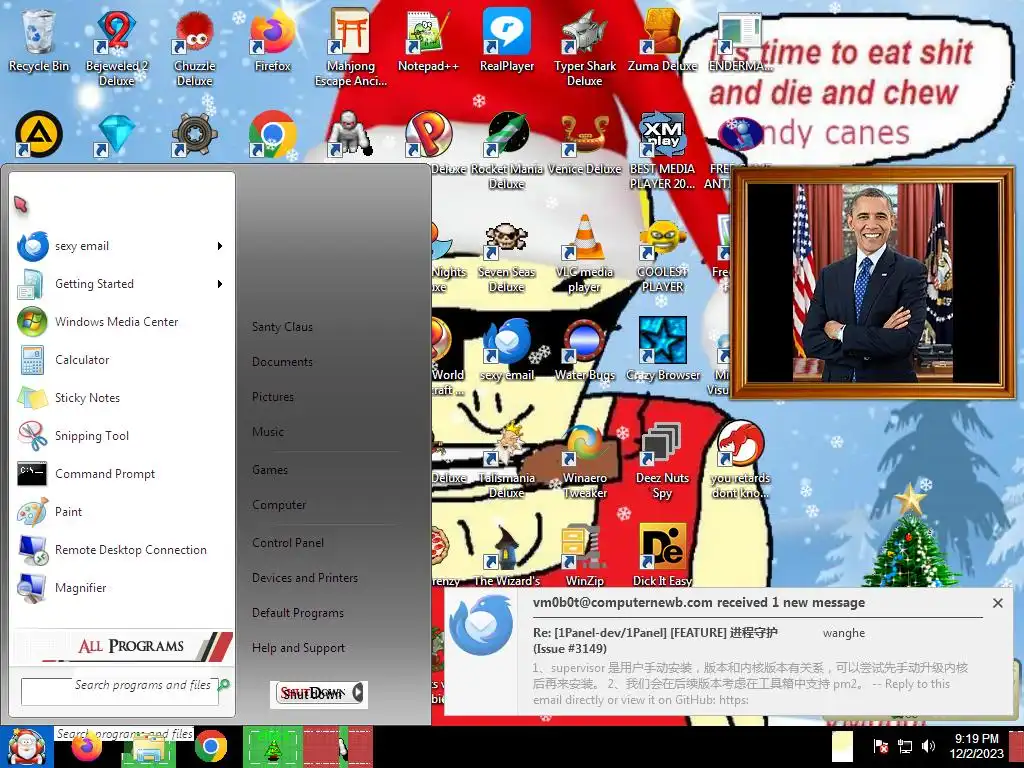Viewport: 1024px width, 768px height.
Task: Launch Bejeweled 2 Deluxe shortcut
Action: [x=116, y=47]
